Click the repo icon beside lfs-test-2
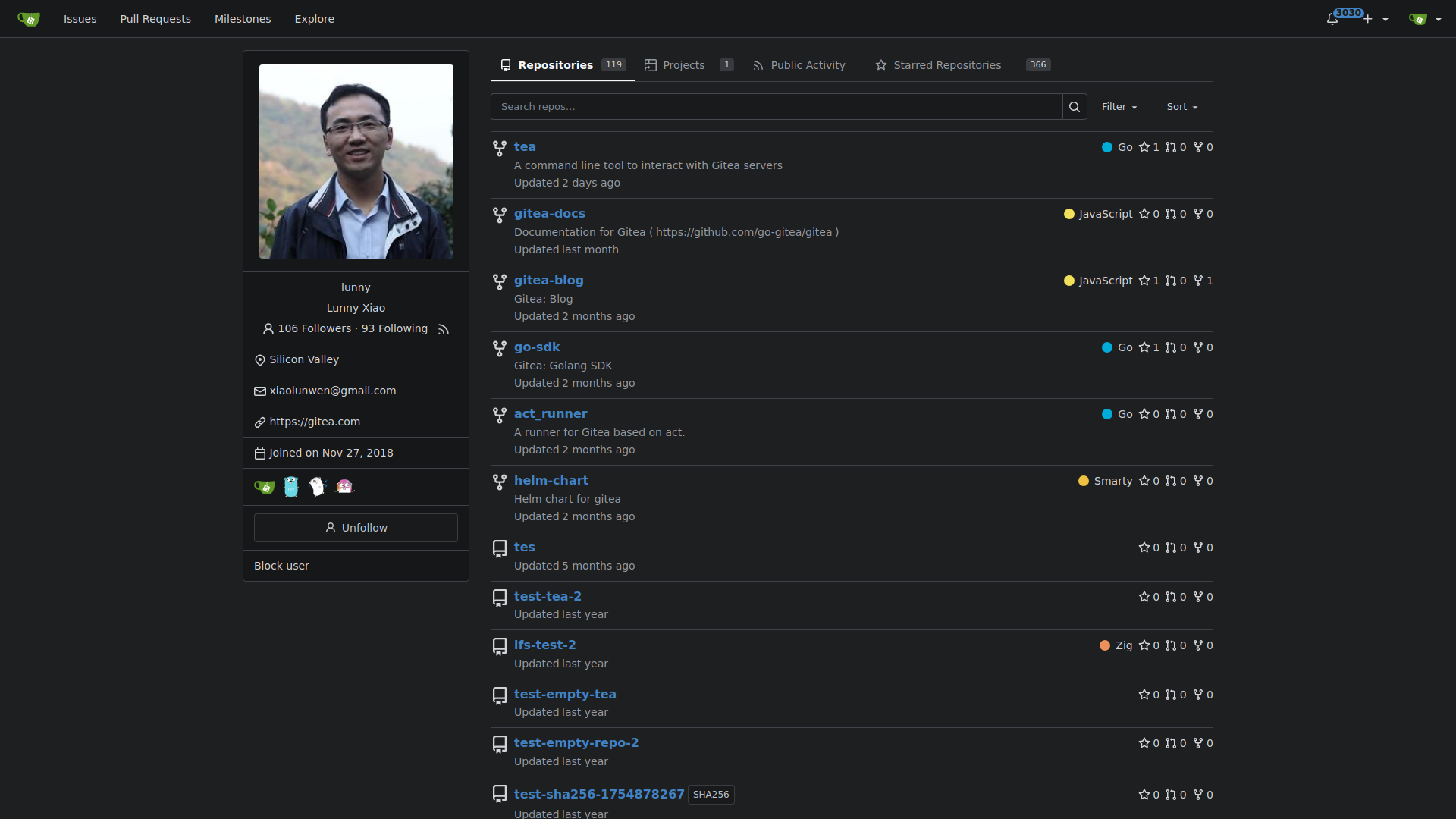 (500, 646)
